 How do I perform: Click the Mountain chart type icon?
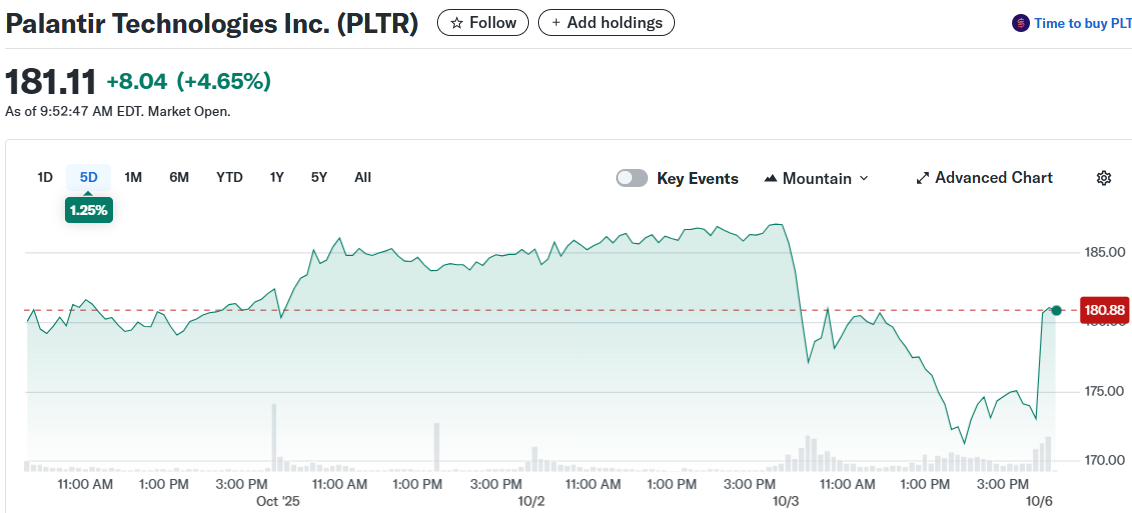[770, 178]
